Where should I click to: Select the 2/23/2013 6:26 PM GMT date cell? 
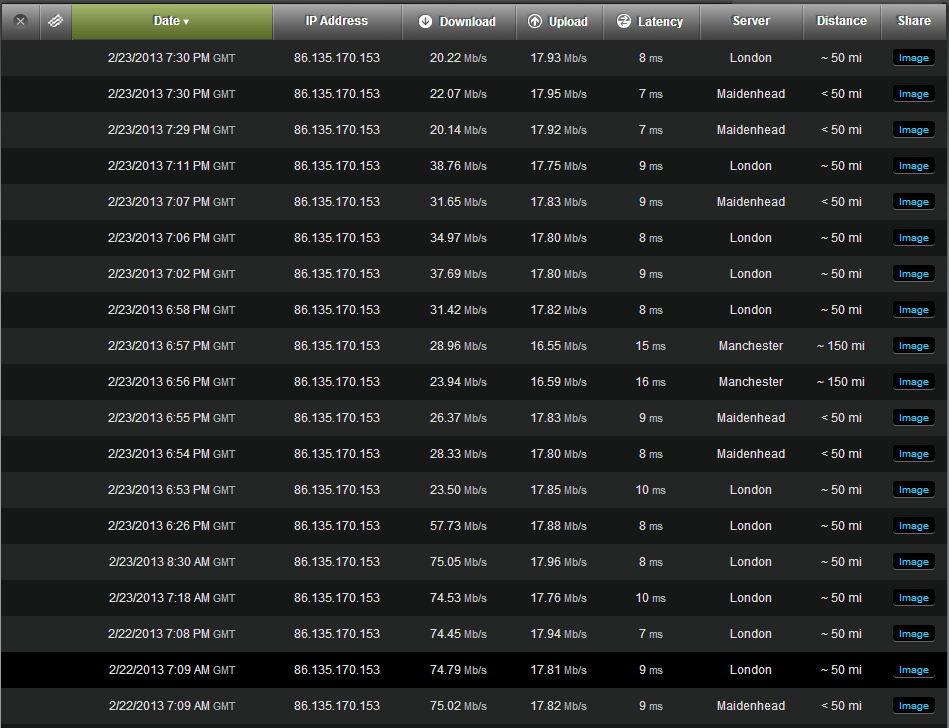[x=171, y=526]
